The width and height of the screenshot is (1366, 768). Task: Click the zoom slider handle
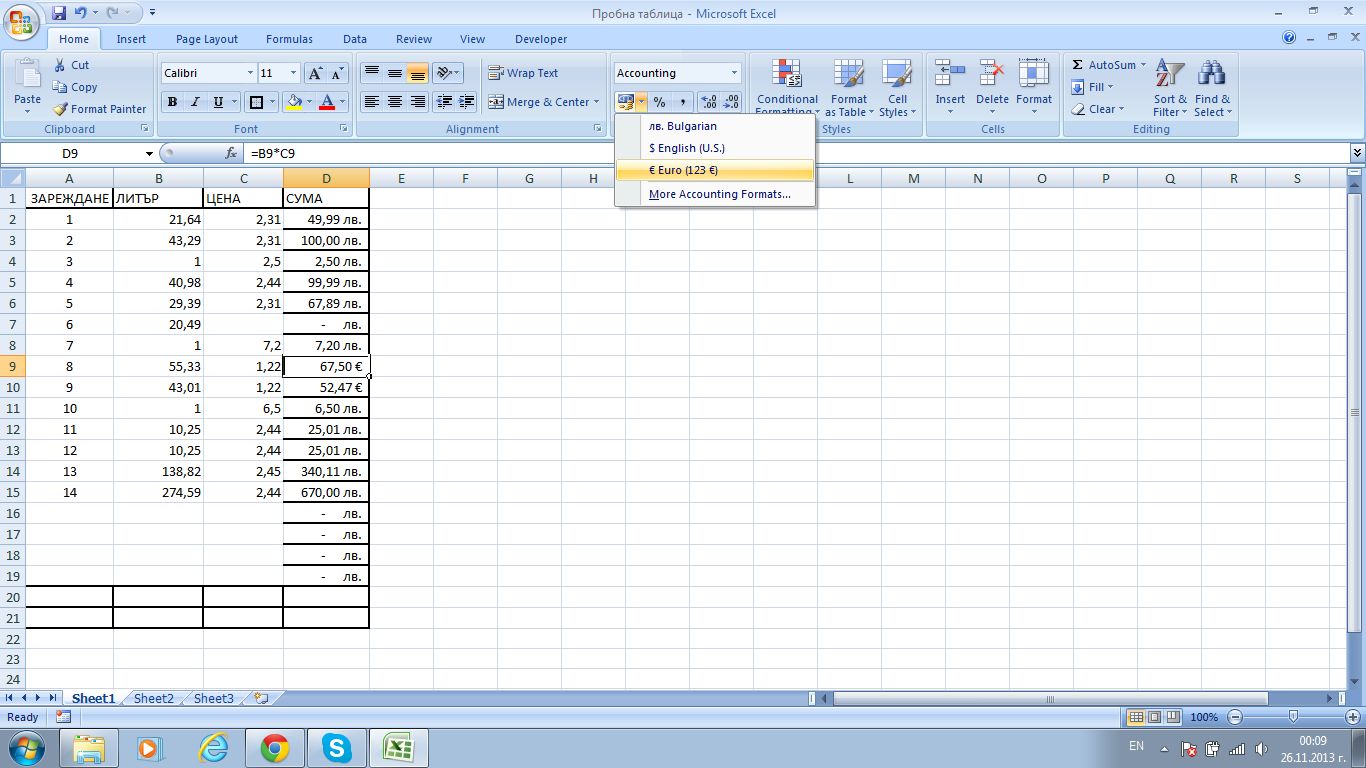(x=1293, y=717)
